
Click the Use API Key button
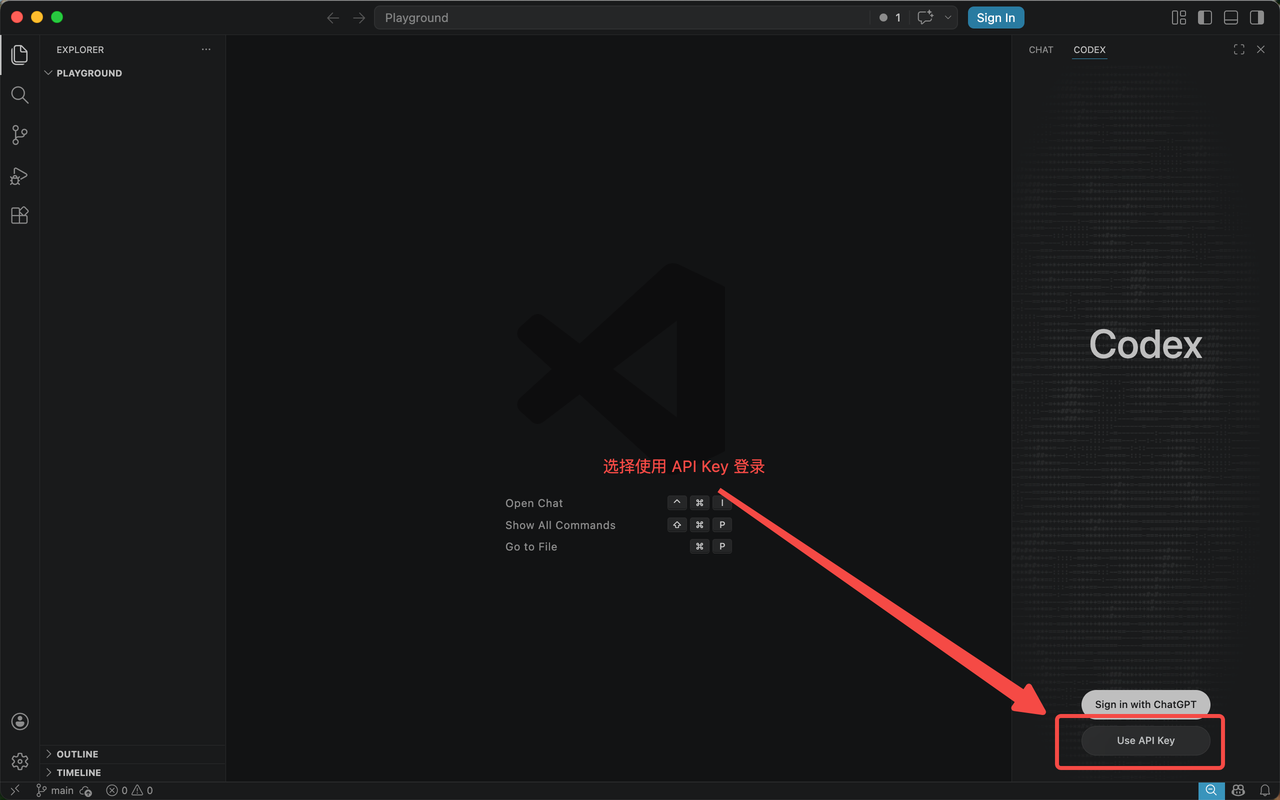(x=1146, y=741)
